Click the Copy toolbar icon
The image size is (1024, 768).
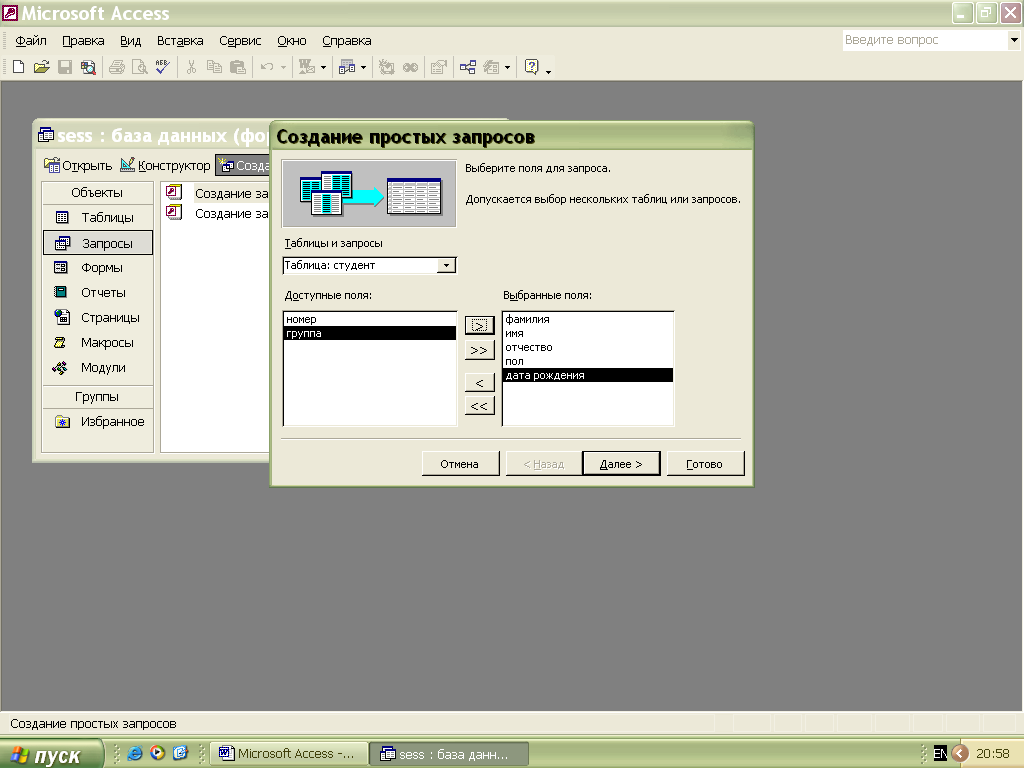[214, 67]
